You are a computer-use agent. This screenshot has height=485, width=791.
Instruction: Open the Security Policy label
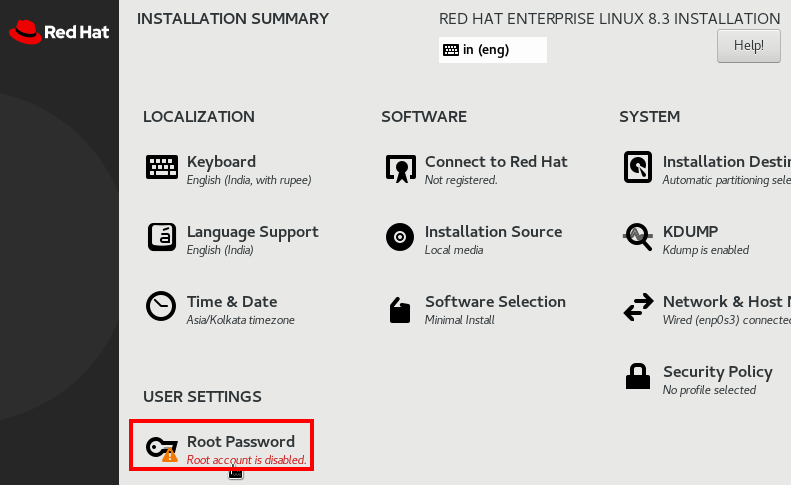click(x=717, y=371)
